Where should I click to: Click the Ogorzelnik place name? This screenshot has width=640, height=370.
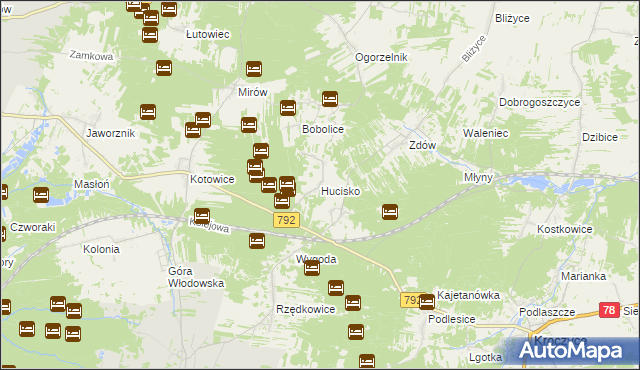point(381,57)
